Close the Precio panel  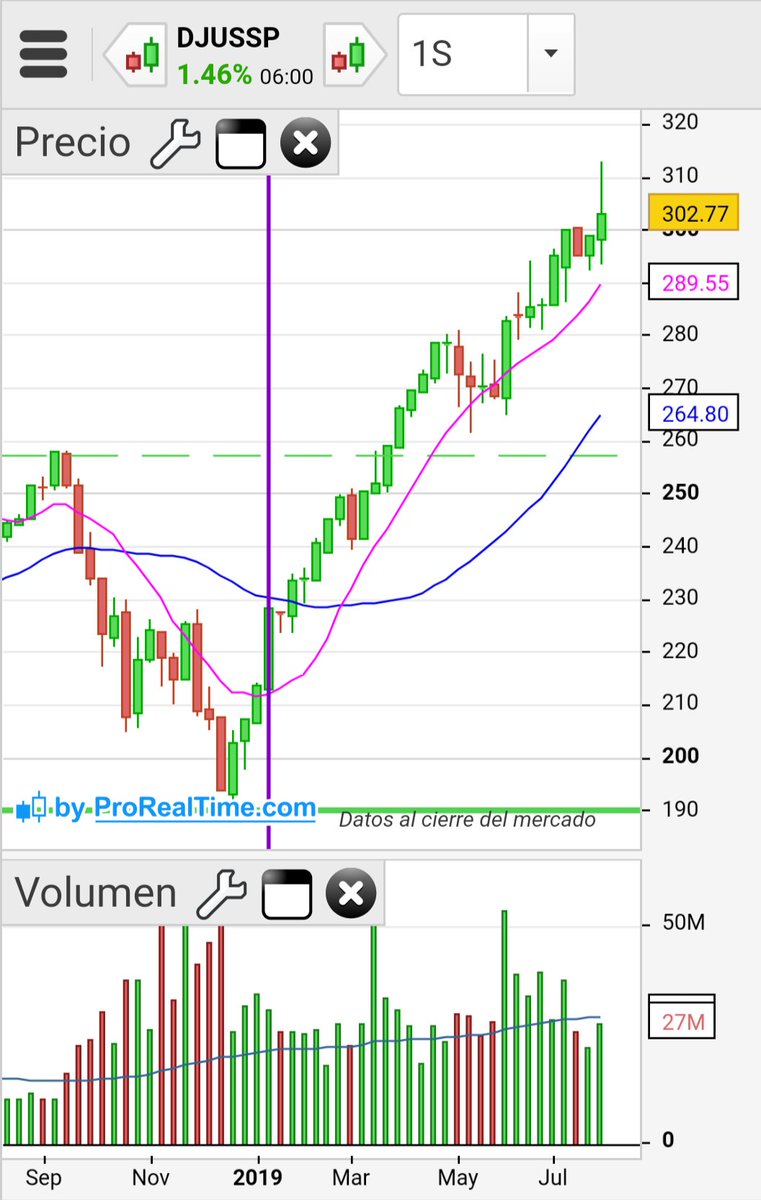[x=305, y=144]
